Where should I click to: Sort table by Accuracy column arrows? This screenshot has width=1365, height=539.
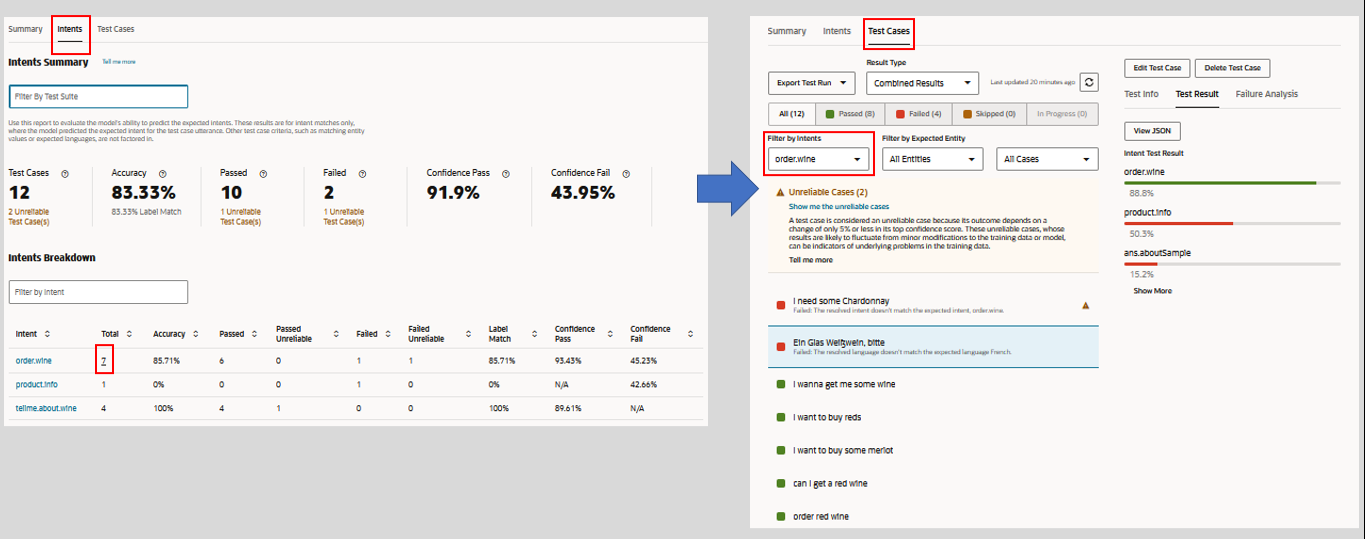coord(195,334)
